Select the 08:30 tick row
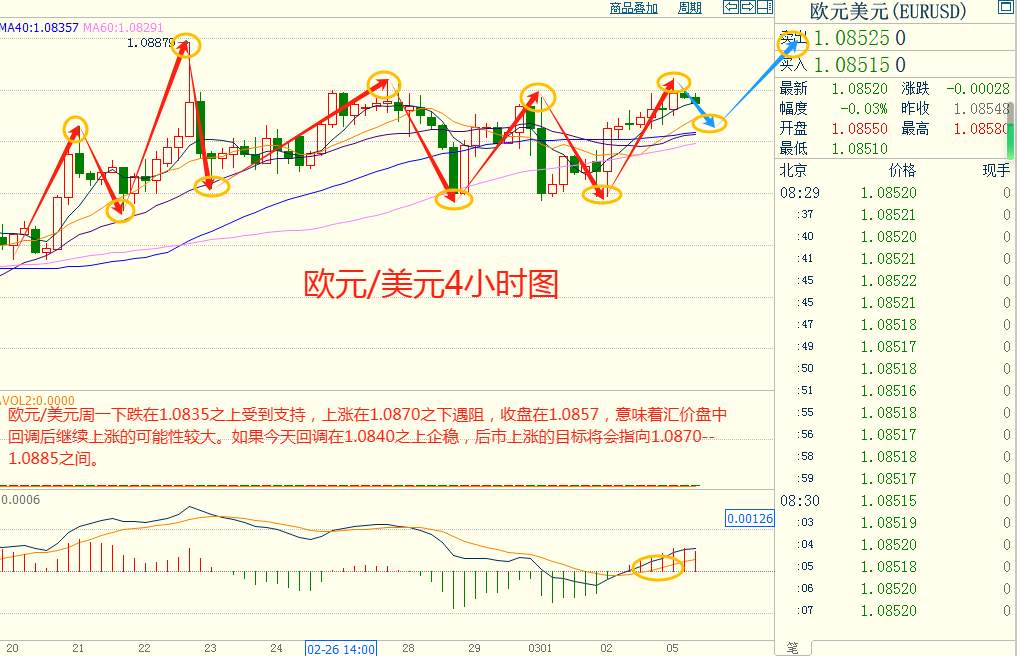The width and height of the screenshot is (1017, 656). [x=895, y=501]
